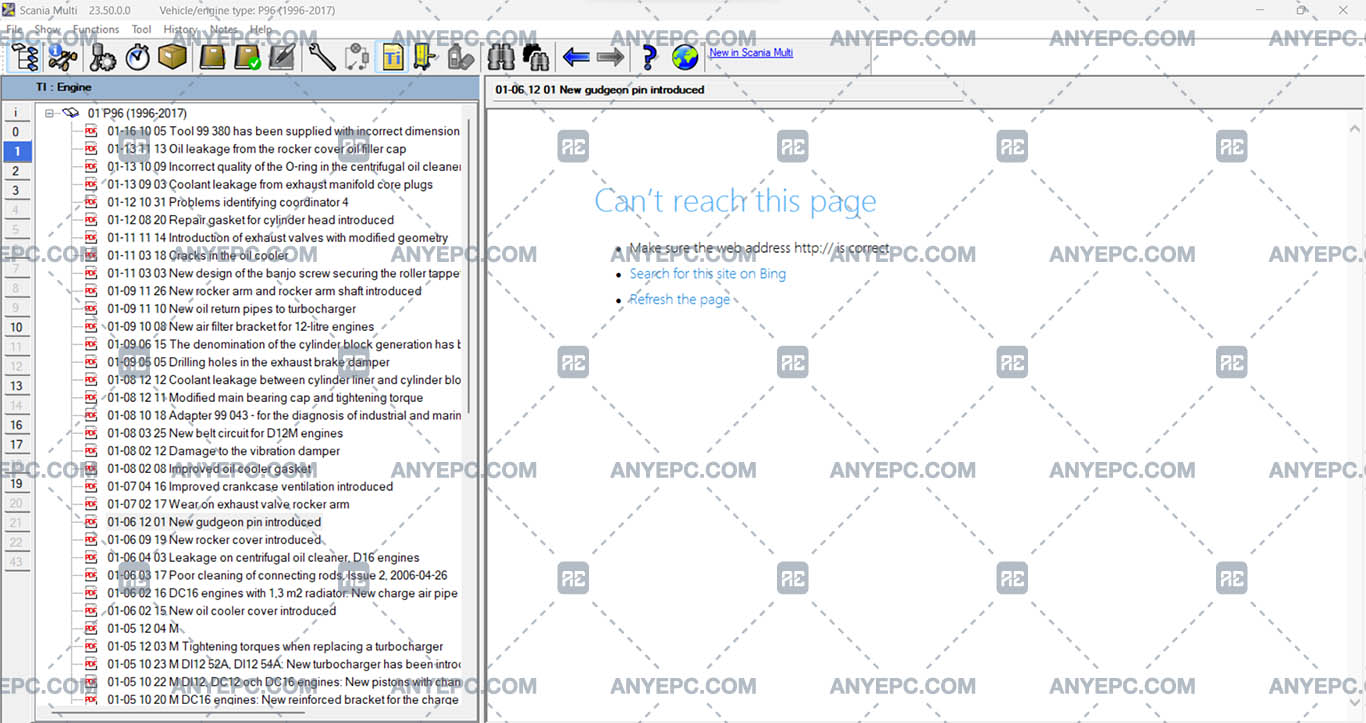Screen dimensions: 1366x723
Task: Open the Show menu
Action: point(47,30)
